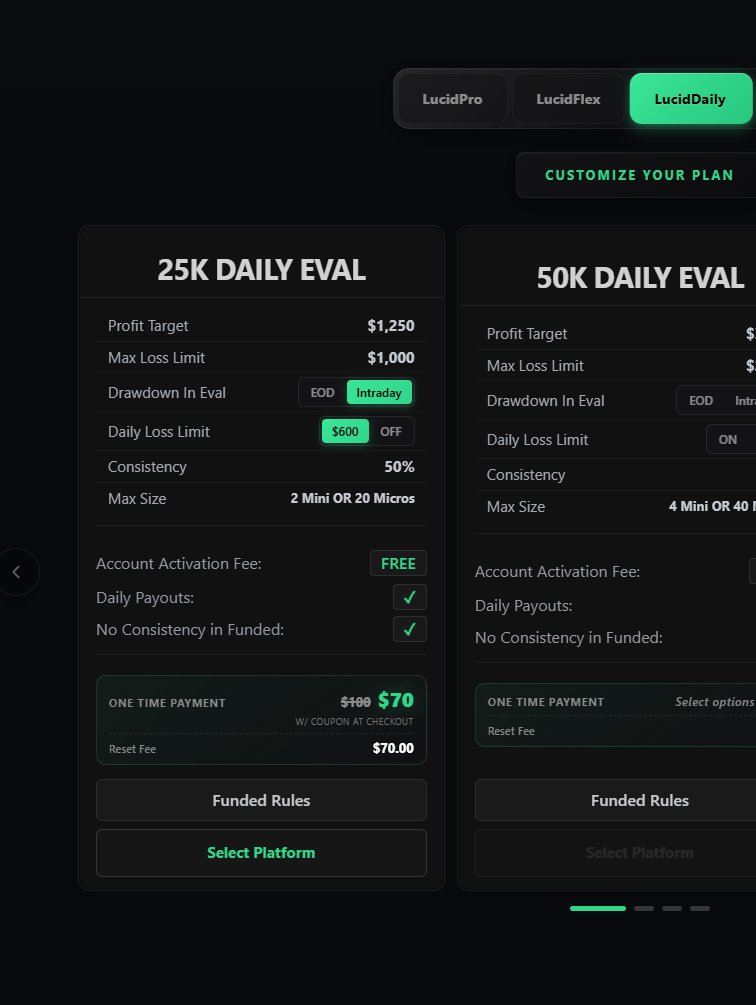Click the Max Size label in 50K card
The width and height of the screenshot is (756, 1005).
[516, 506]
